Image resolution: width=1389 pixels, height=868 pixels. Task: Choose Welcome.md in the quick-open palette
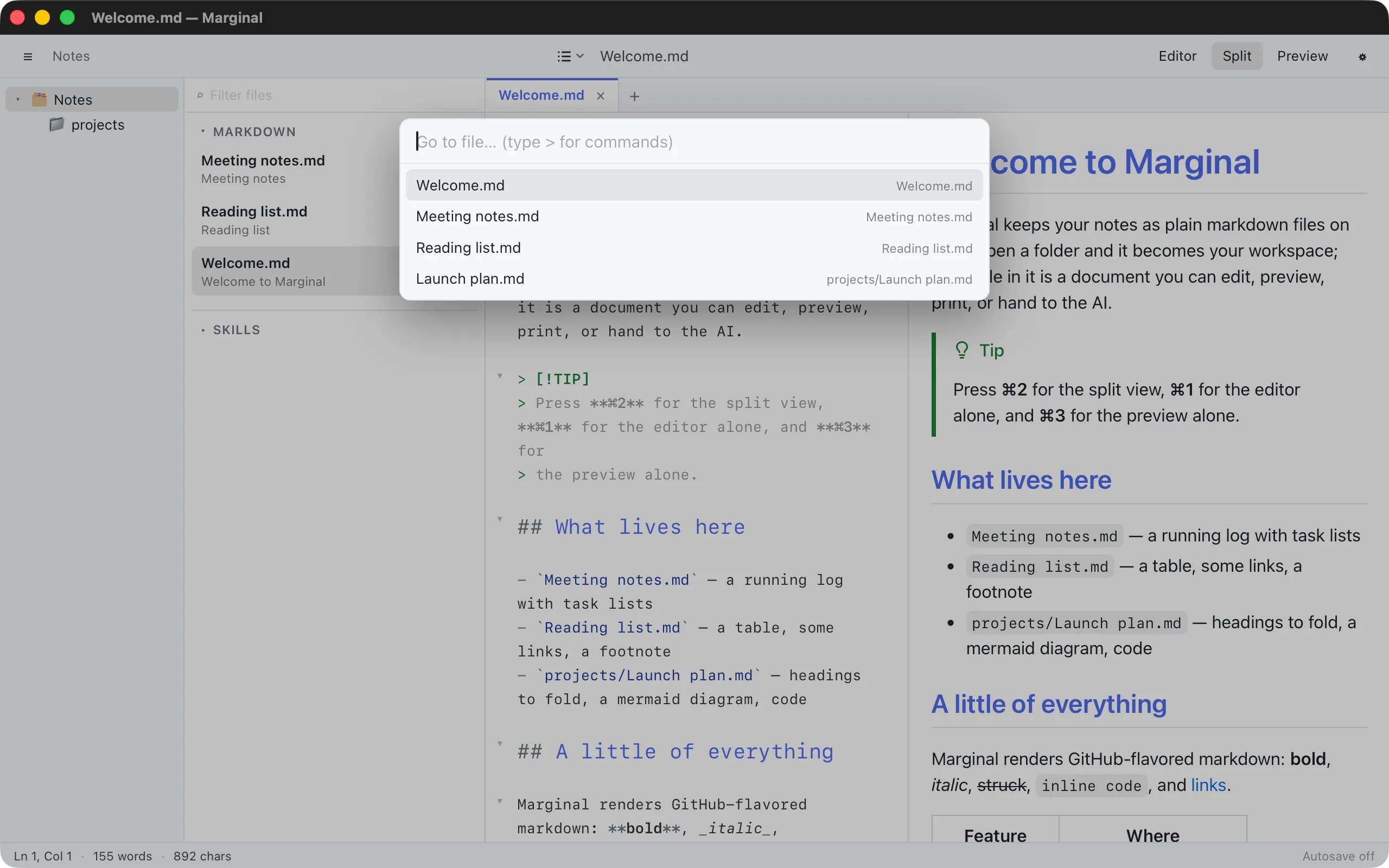694,186
